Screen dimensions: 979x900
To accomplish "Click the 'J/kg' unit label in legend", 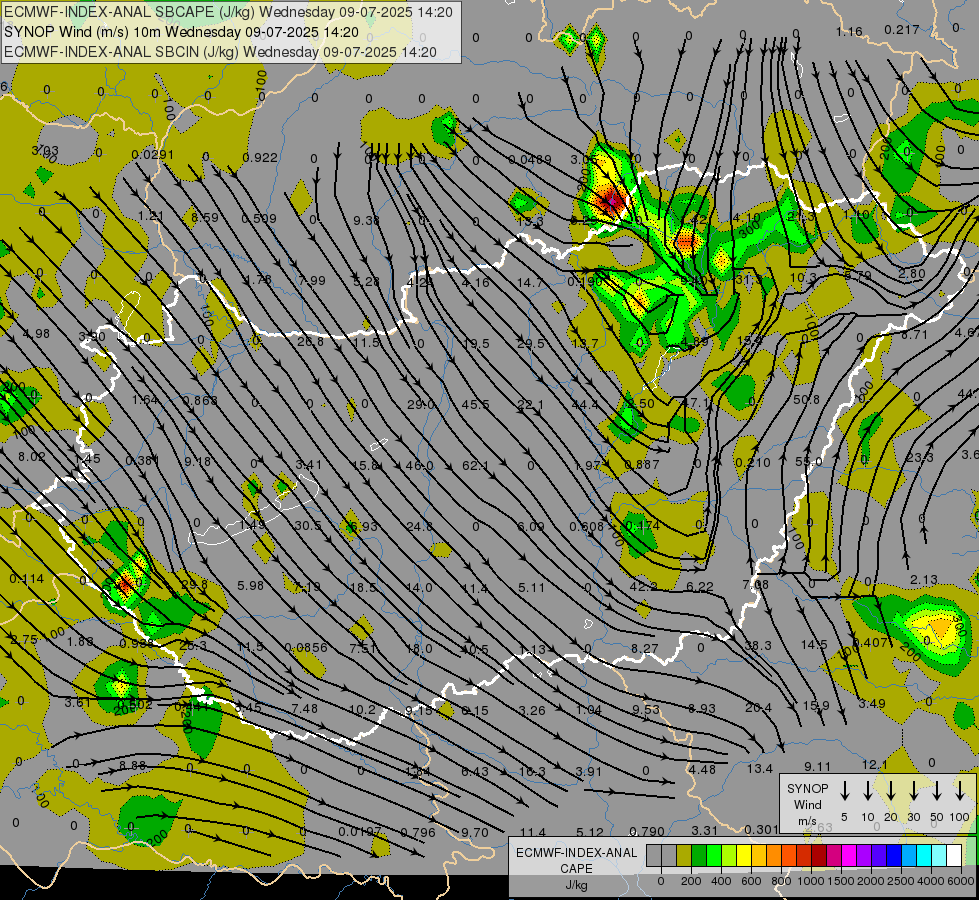I will (576, 885).
